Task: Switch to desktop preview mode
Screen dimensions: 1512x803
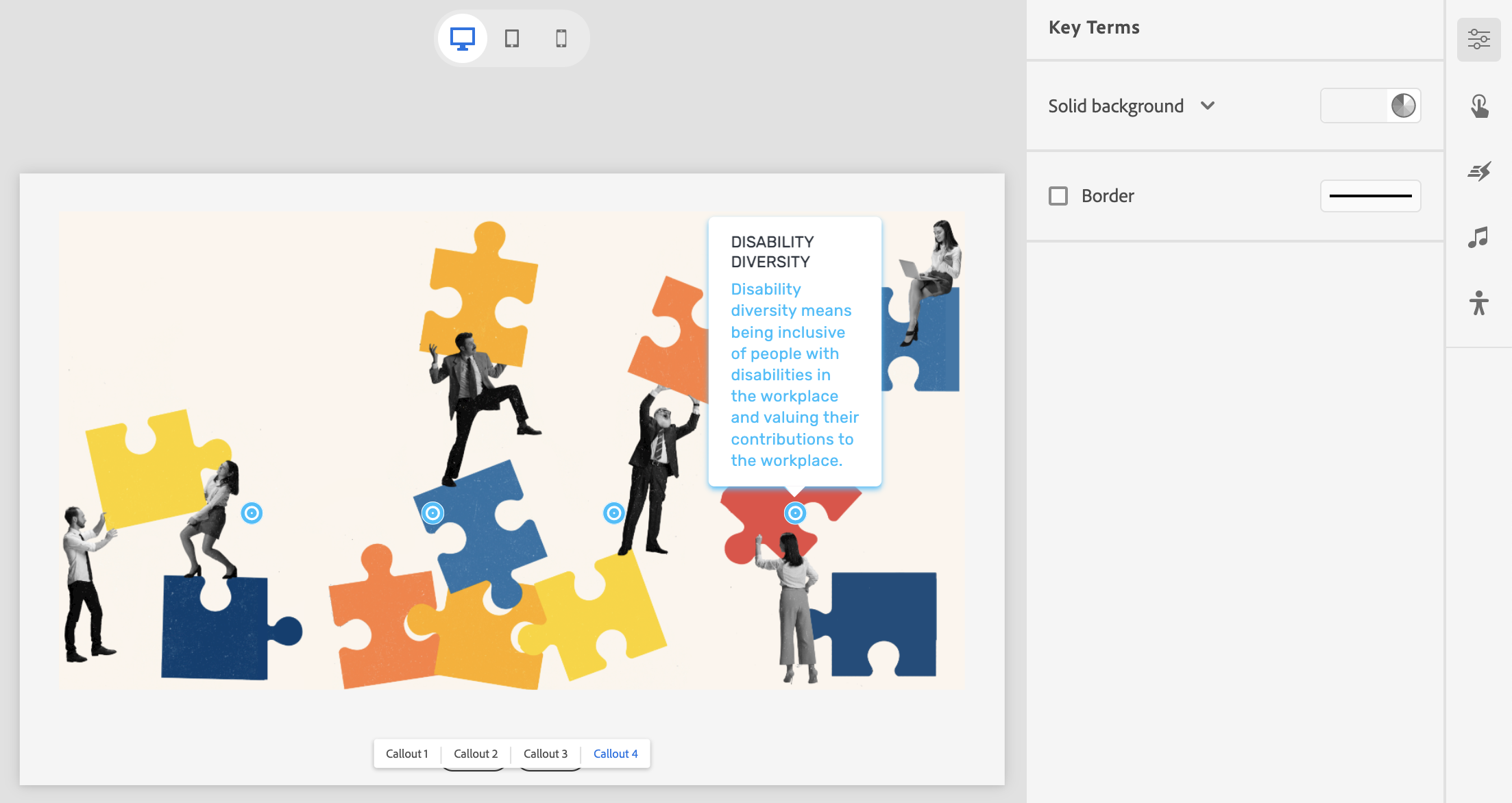Action: point(463,38)
